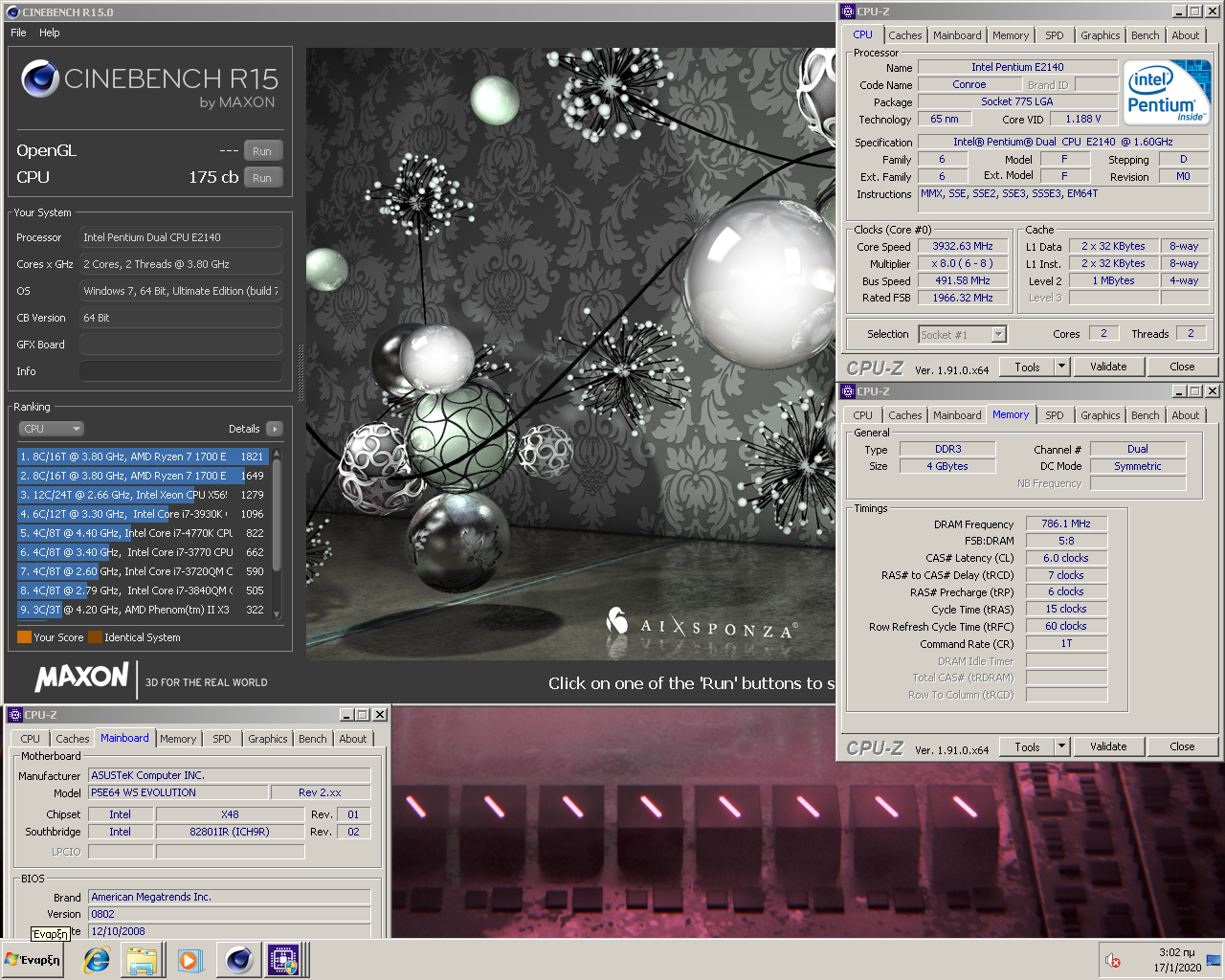
Task: Click the GFX Board field
Action: point(181,345)
